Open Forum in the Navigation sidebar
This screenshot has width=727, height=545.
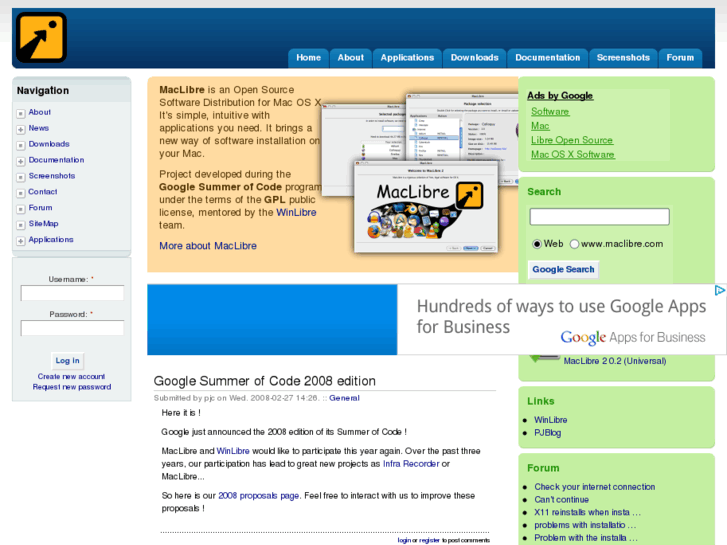(x=40, y=208)
